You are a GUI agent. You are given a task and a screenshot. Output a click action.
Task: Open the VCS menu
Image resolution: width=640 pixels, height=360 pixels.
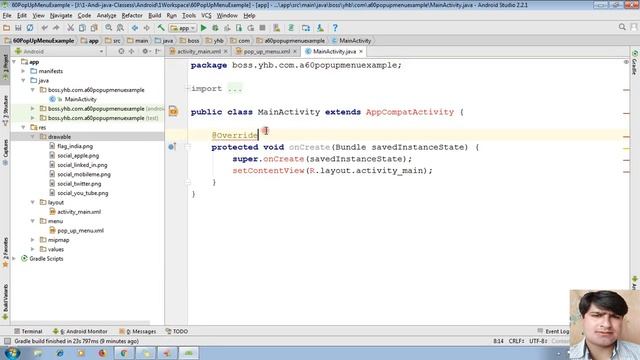pyautogui.click(x=206, y=16)
